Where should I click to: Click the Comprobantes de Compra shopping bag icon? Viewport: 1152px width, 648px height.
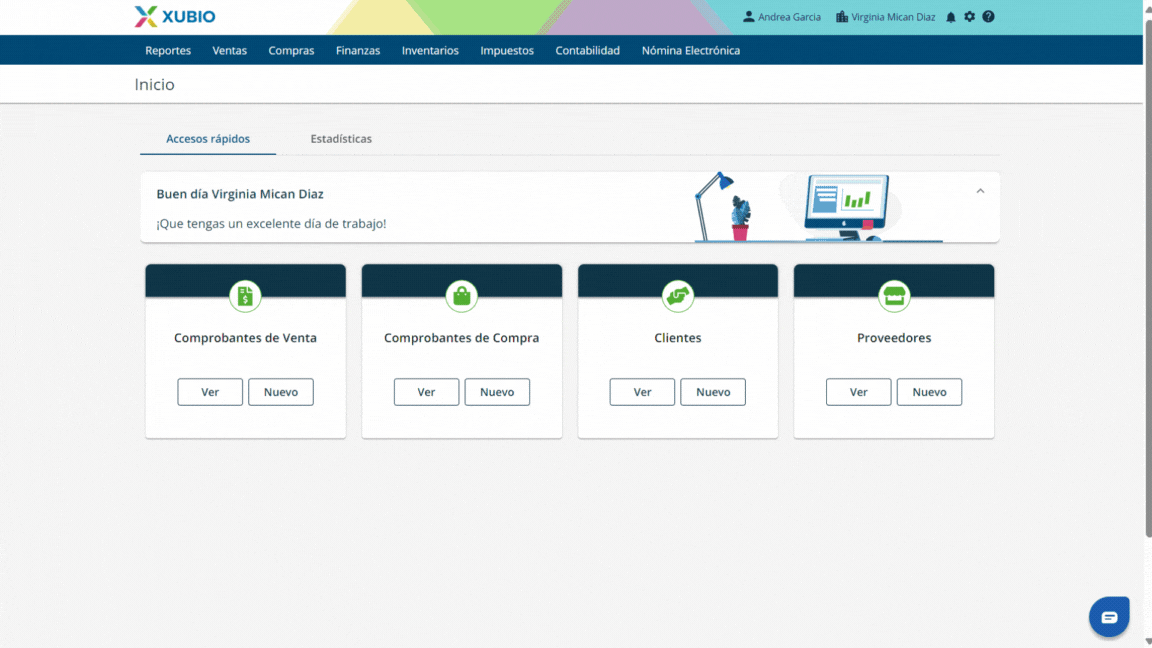point(461,296)
